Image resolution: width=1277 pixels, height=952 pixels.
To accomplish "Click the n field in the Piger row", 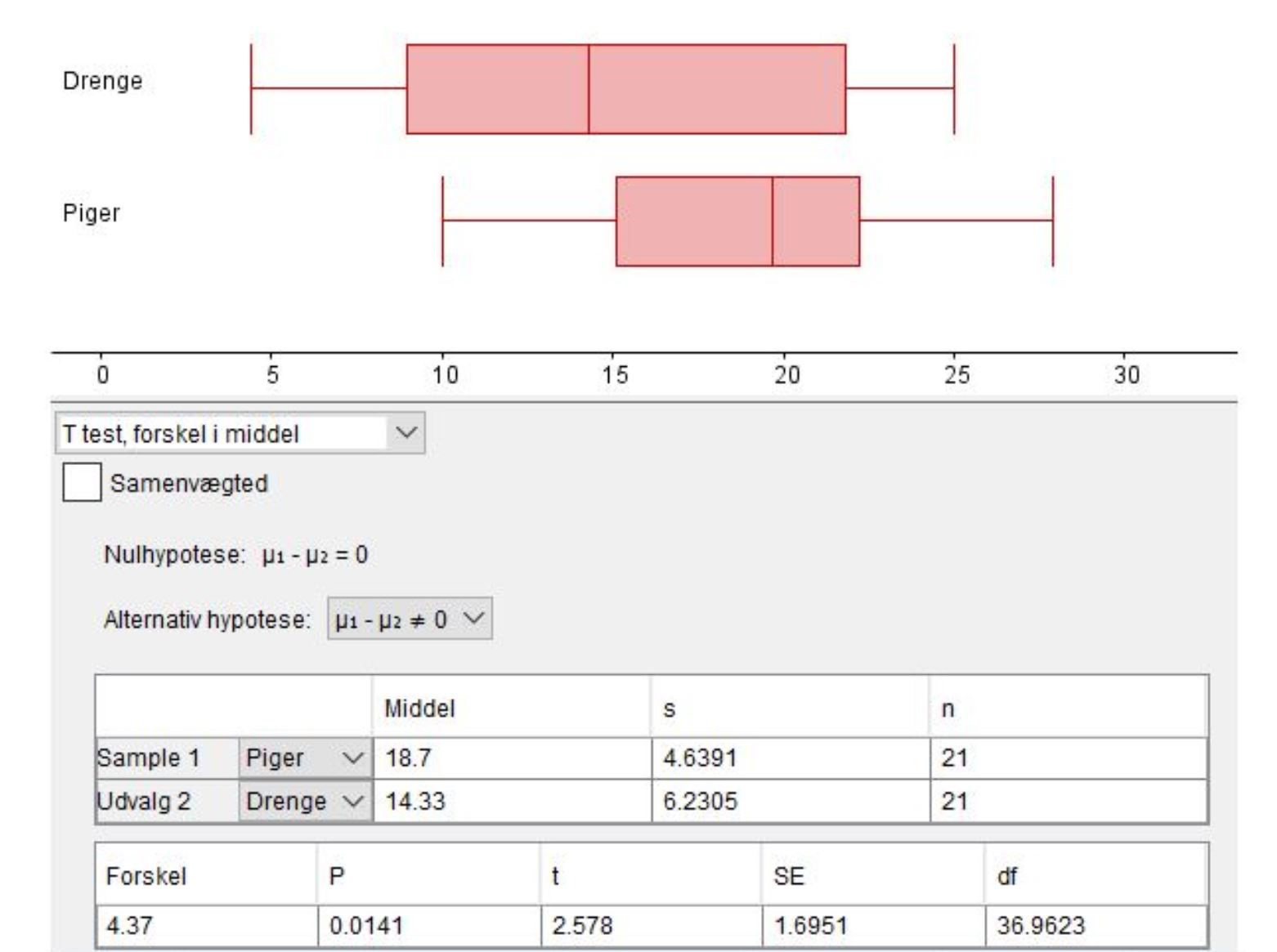I will click(x=1068, y=758).
